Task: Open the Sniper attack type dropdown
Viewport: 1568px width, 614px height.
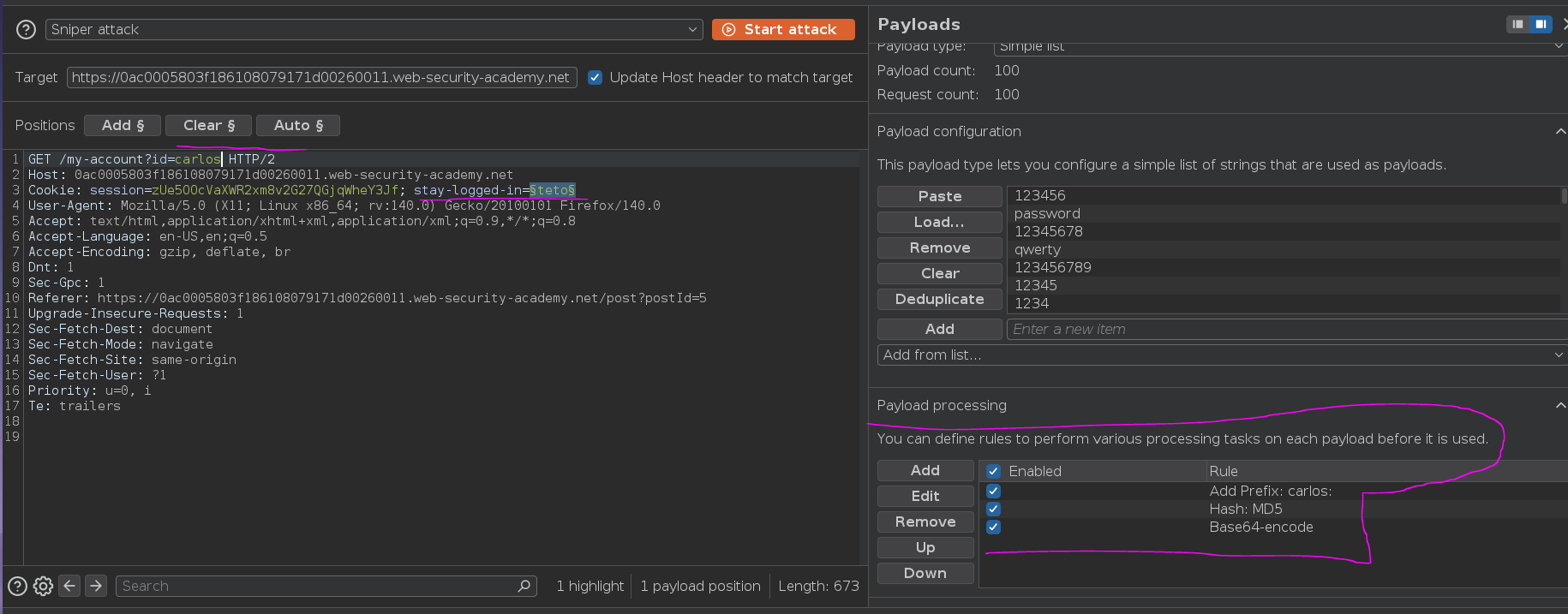Action: 374,29
